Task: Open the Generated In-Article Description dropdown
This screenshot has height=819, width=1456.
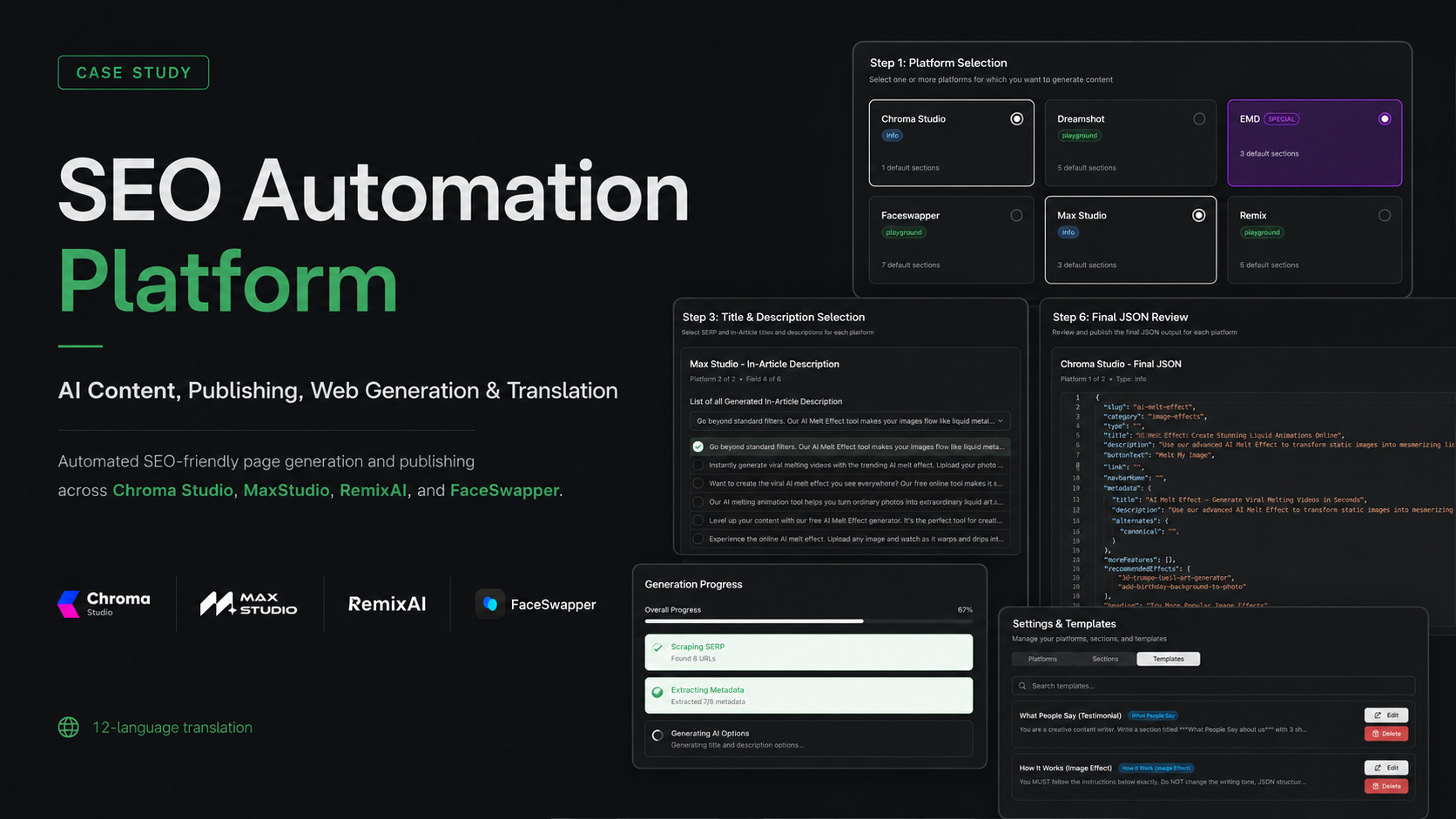Action: [850, 421]
